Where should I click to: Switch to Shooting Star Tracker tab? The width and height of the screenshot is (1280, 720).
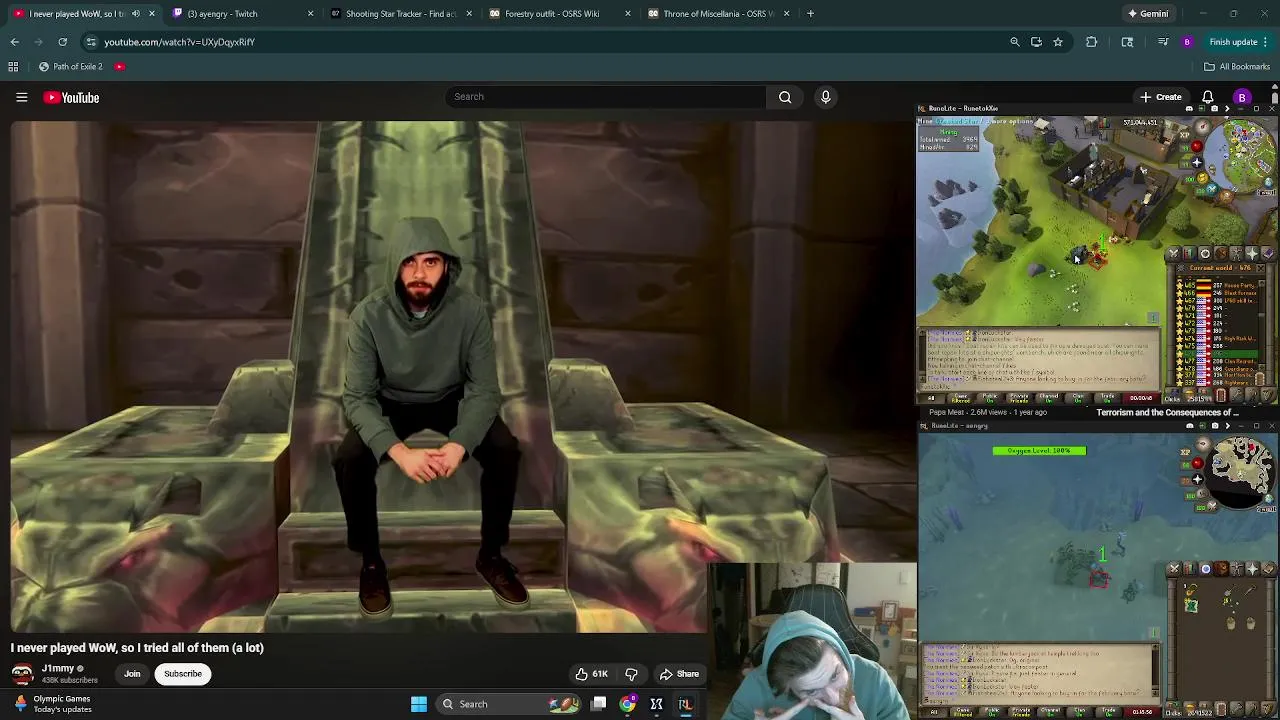400,14
